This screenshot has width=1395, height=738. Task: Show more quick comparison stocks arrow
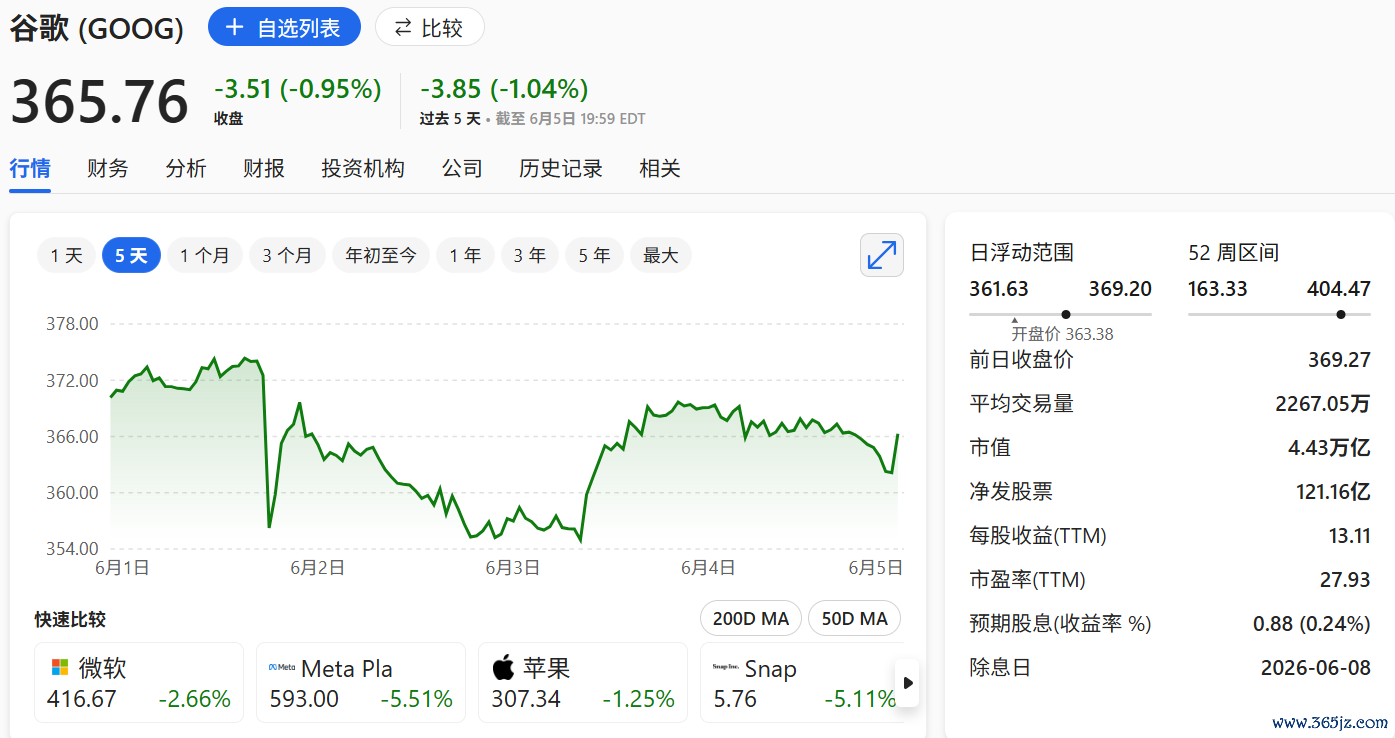click(907, 683)
